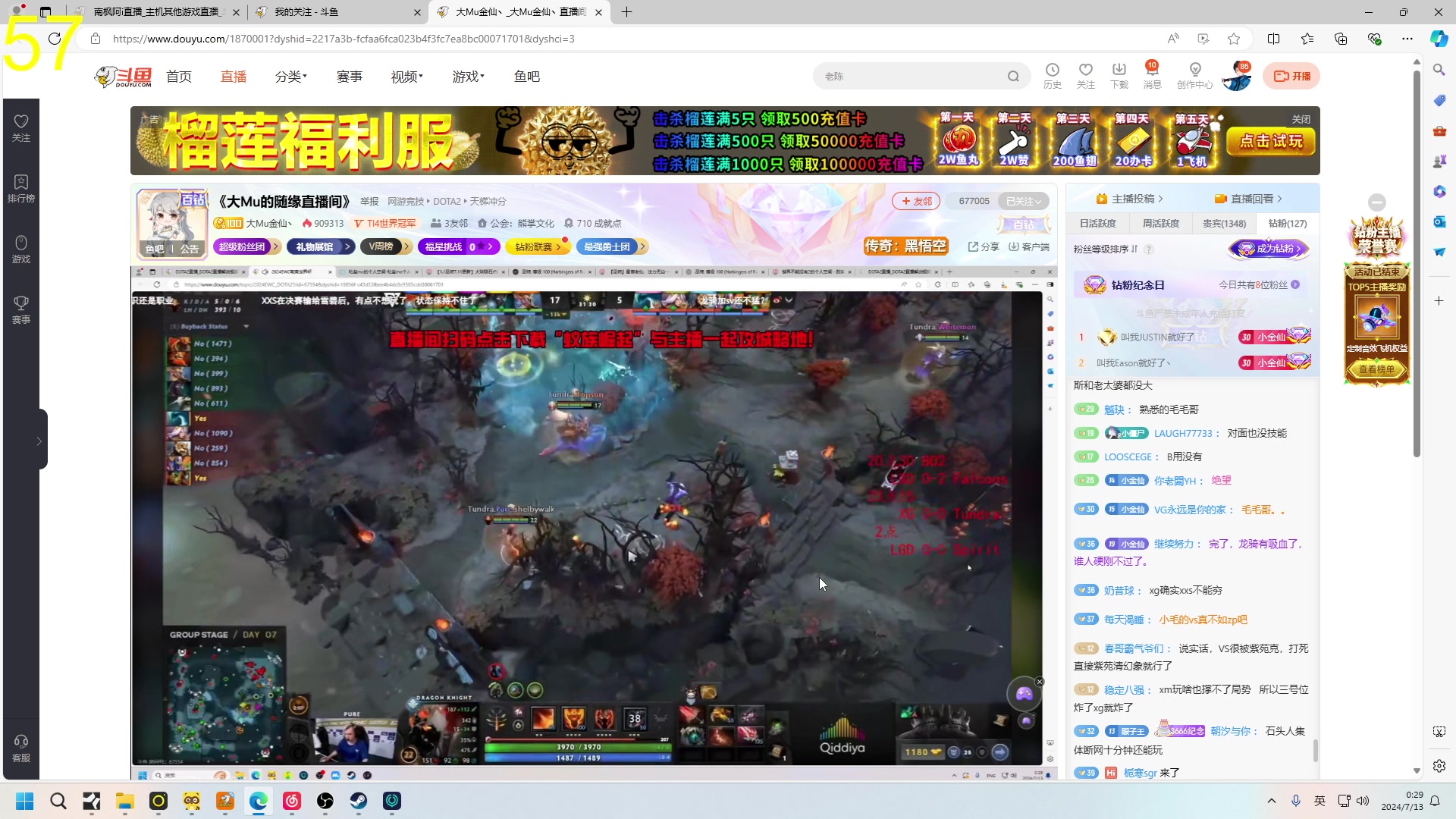This screenshot has height=819, width=1456.
Task: Open the 鱼吧 navigation item
Action: 527,77
